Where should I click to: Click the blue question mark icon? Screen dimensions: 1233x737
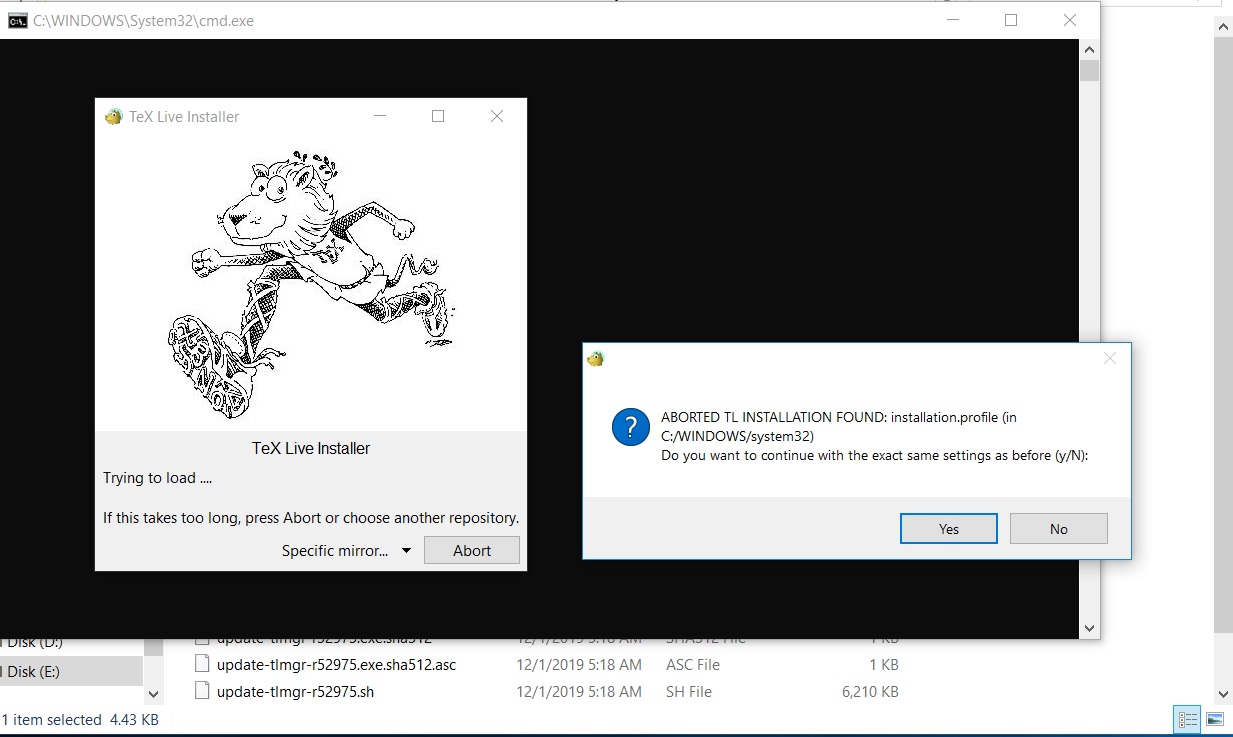pyautogui.click(x=630, y=429)
